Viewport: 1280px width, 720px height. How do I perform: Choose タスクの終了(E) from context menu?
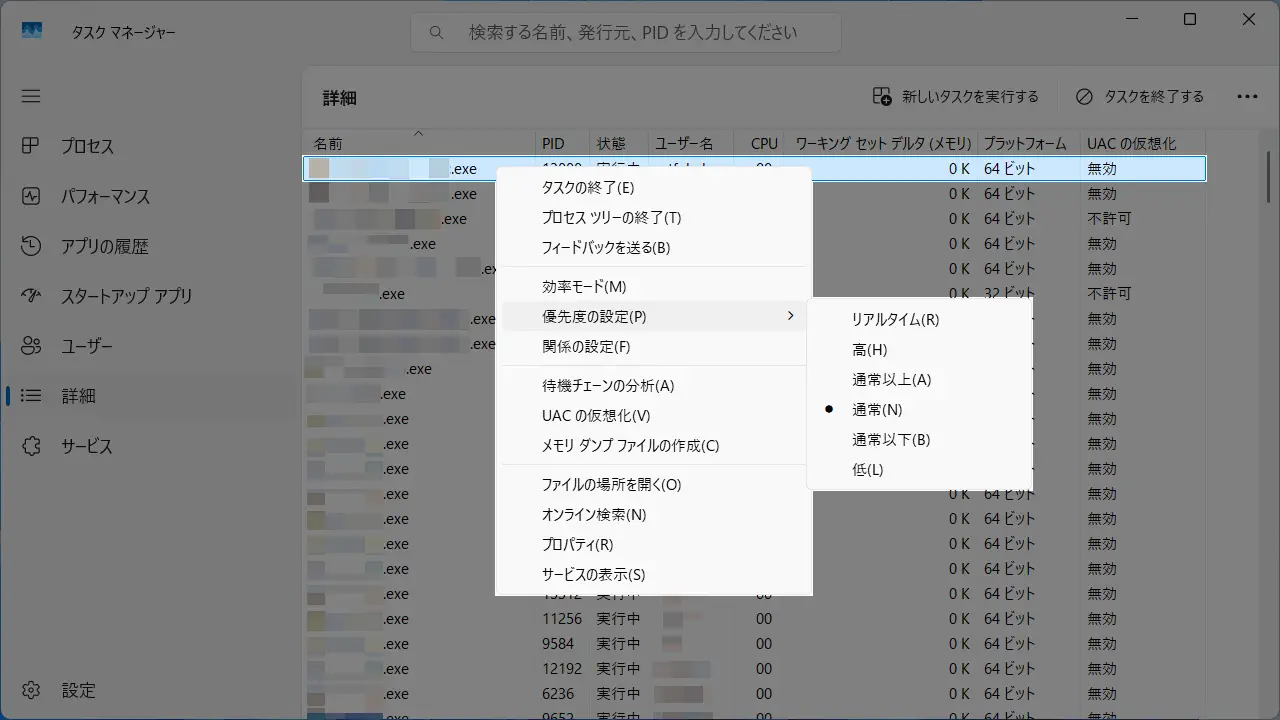click(x=587, y=188)
